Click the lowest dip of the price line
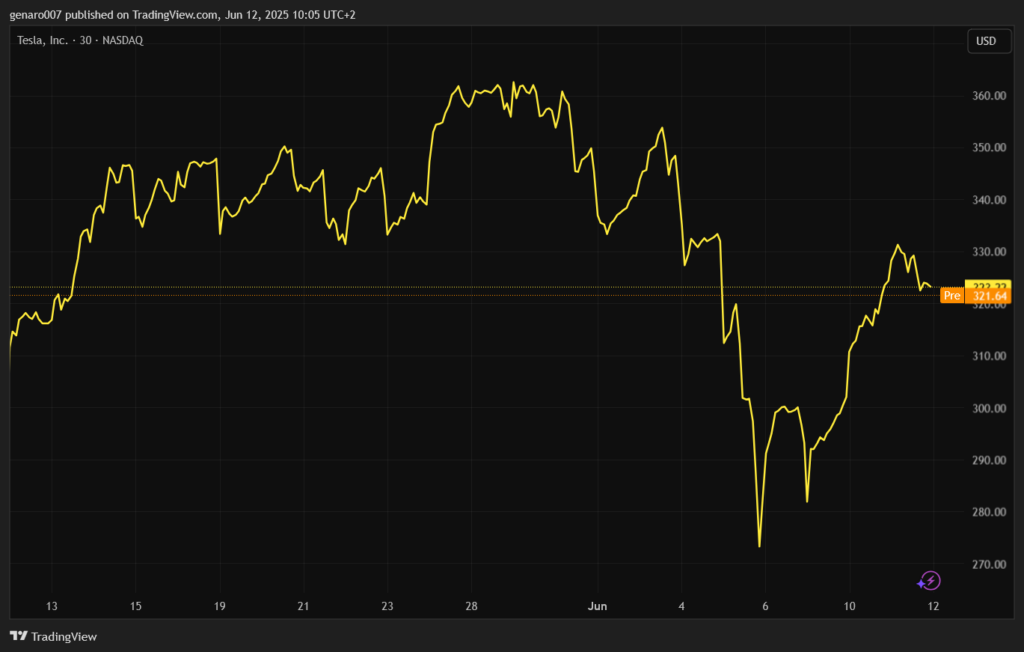 [760, 545]
